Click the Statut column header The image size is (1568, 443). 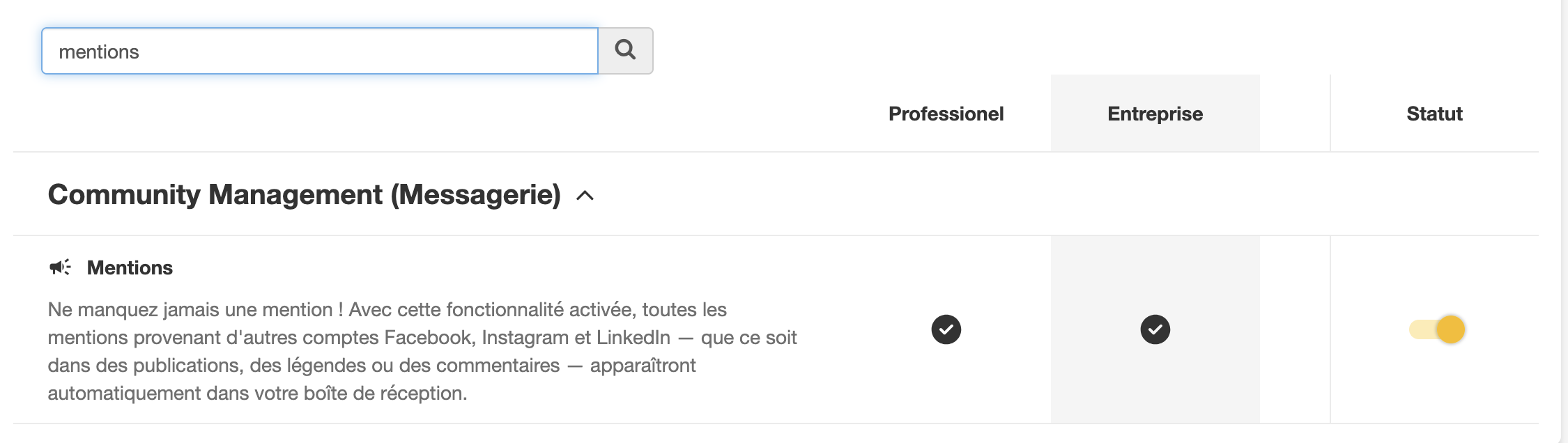1434,114
